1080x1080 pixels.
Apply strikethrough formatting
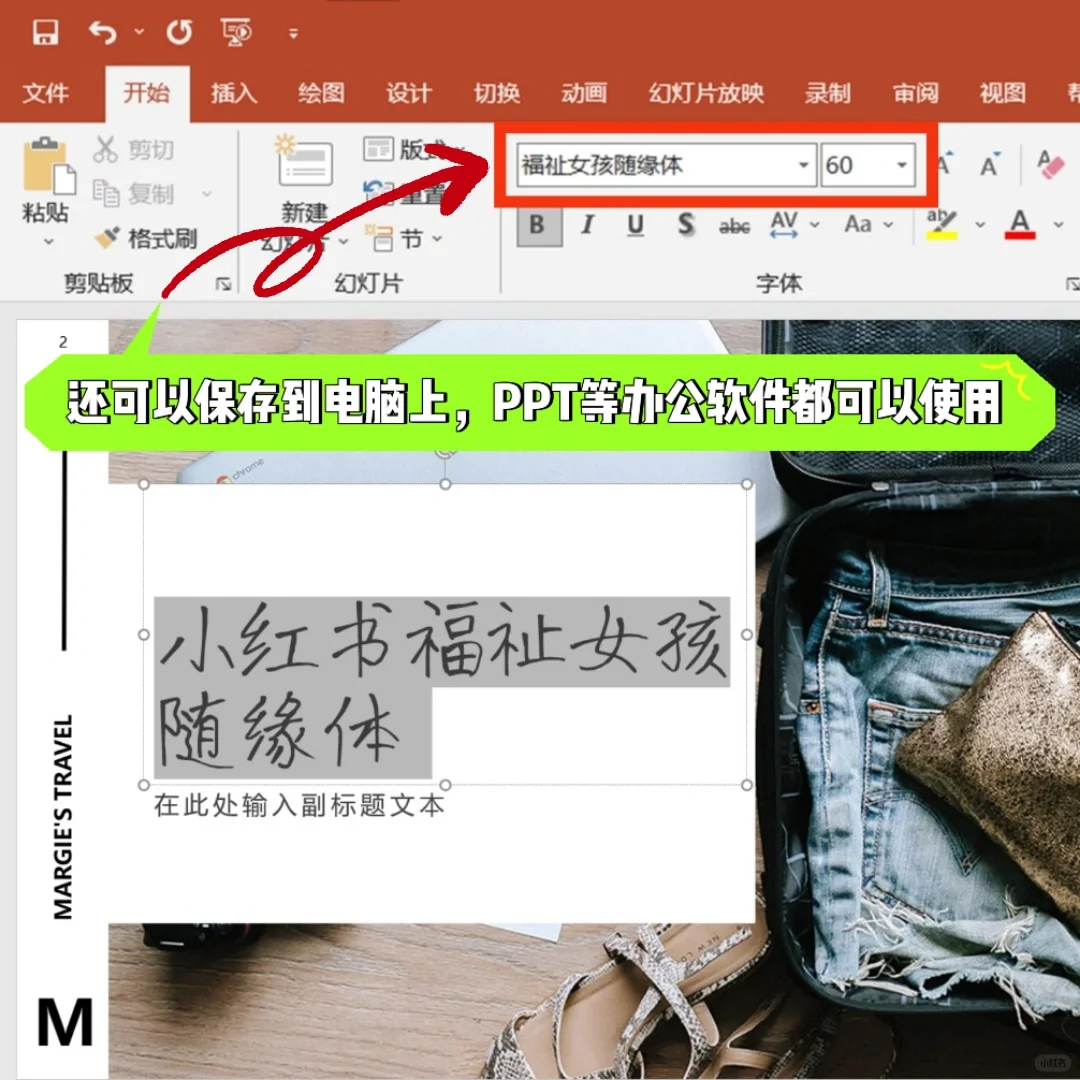click(x=734, y=228)
